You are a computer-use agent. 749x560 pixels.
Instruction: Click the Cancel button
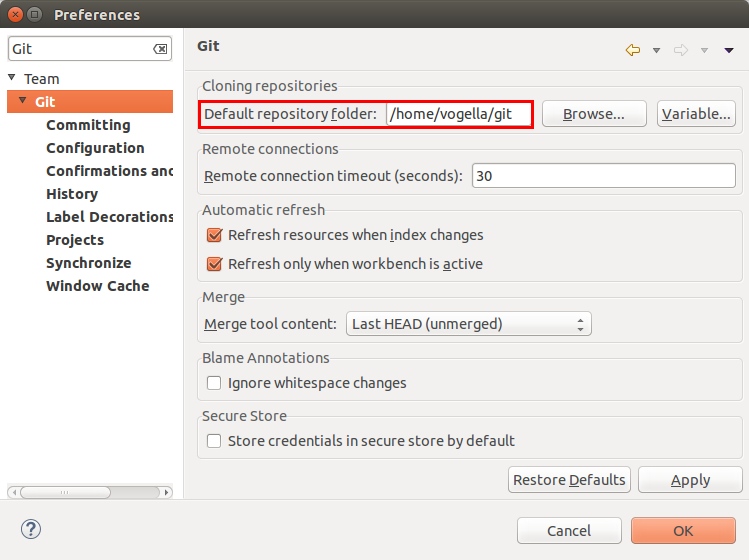[x=569, y=530]
